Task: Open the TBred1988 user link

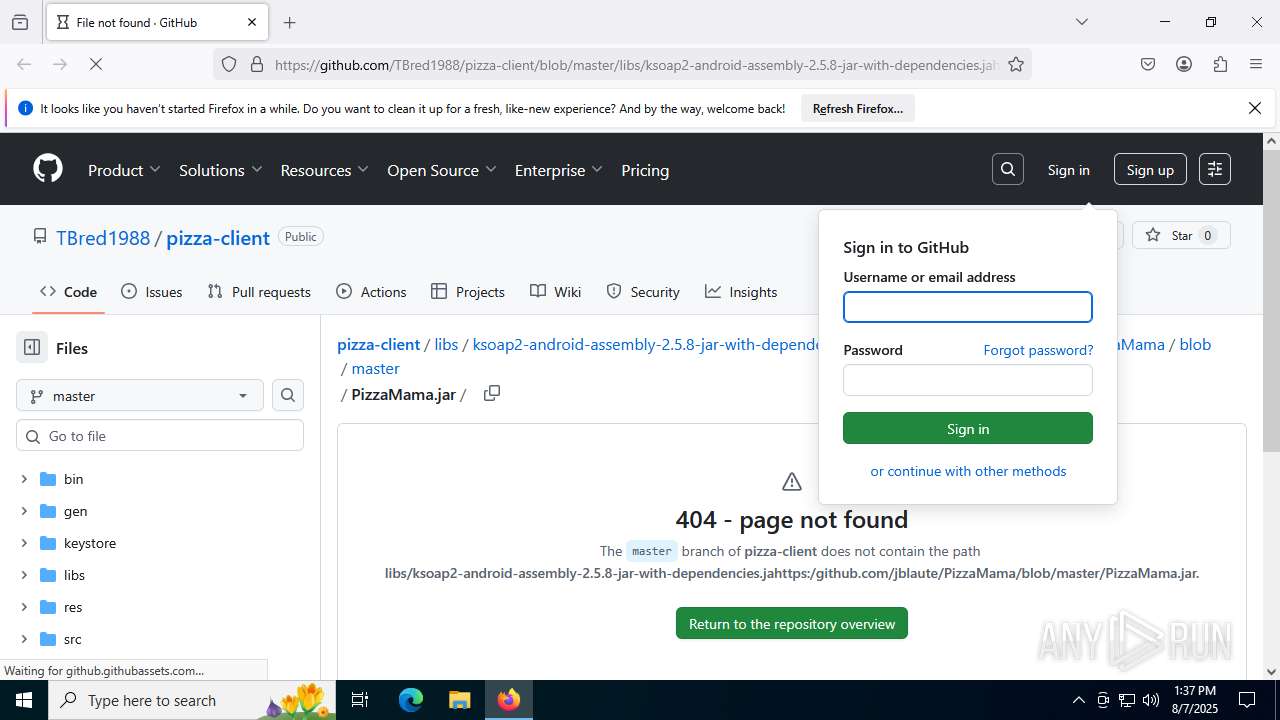Action: tap(103, 238)
